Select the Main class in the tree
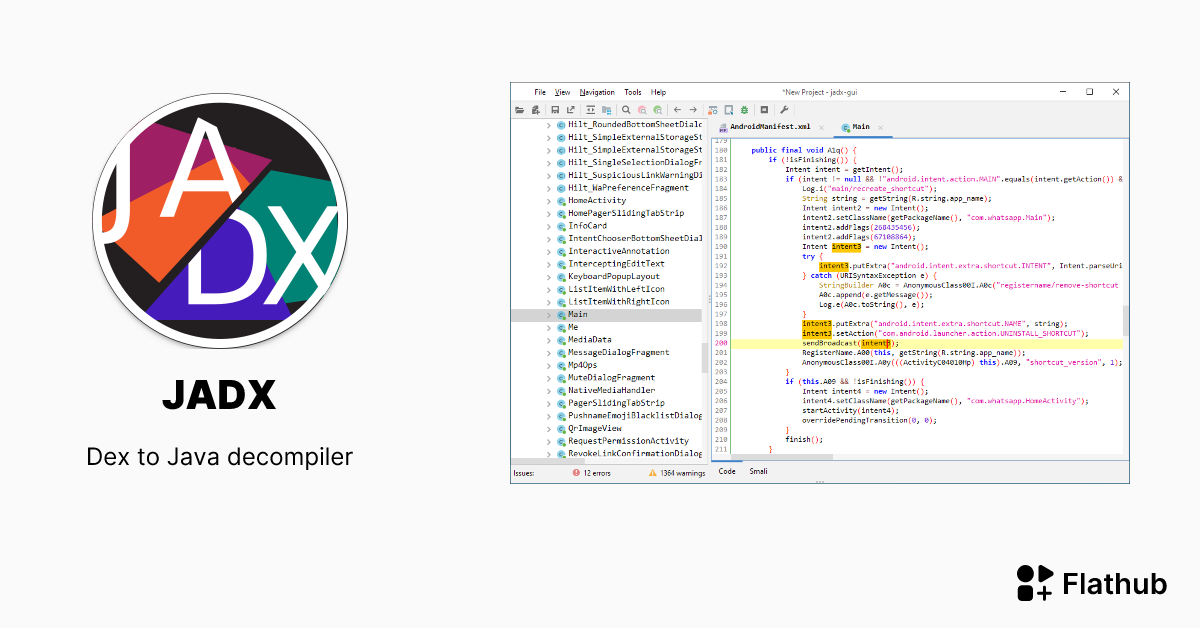1200x628 pixels. pos(577,314)
